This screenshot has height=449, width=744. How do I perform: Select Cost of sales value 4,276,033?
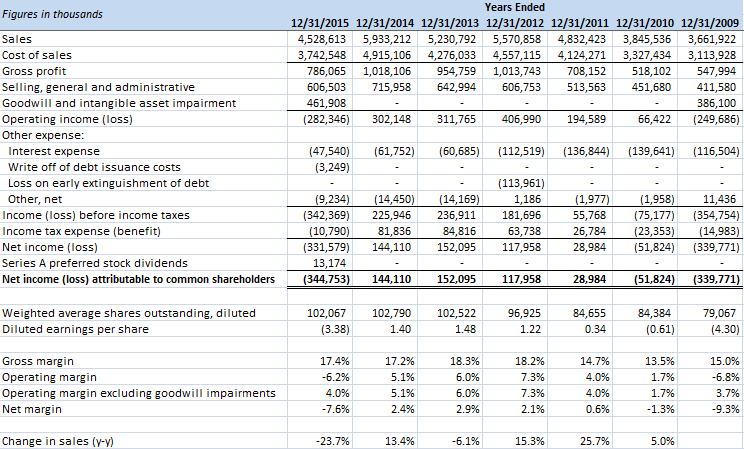coord(452,55)
